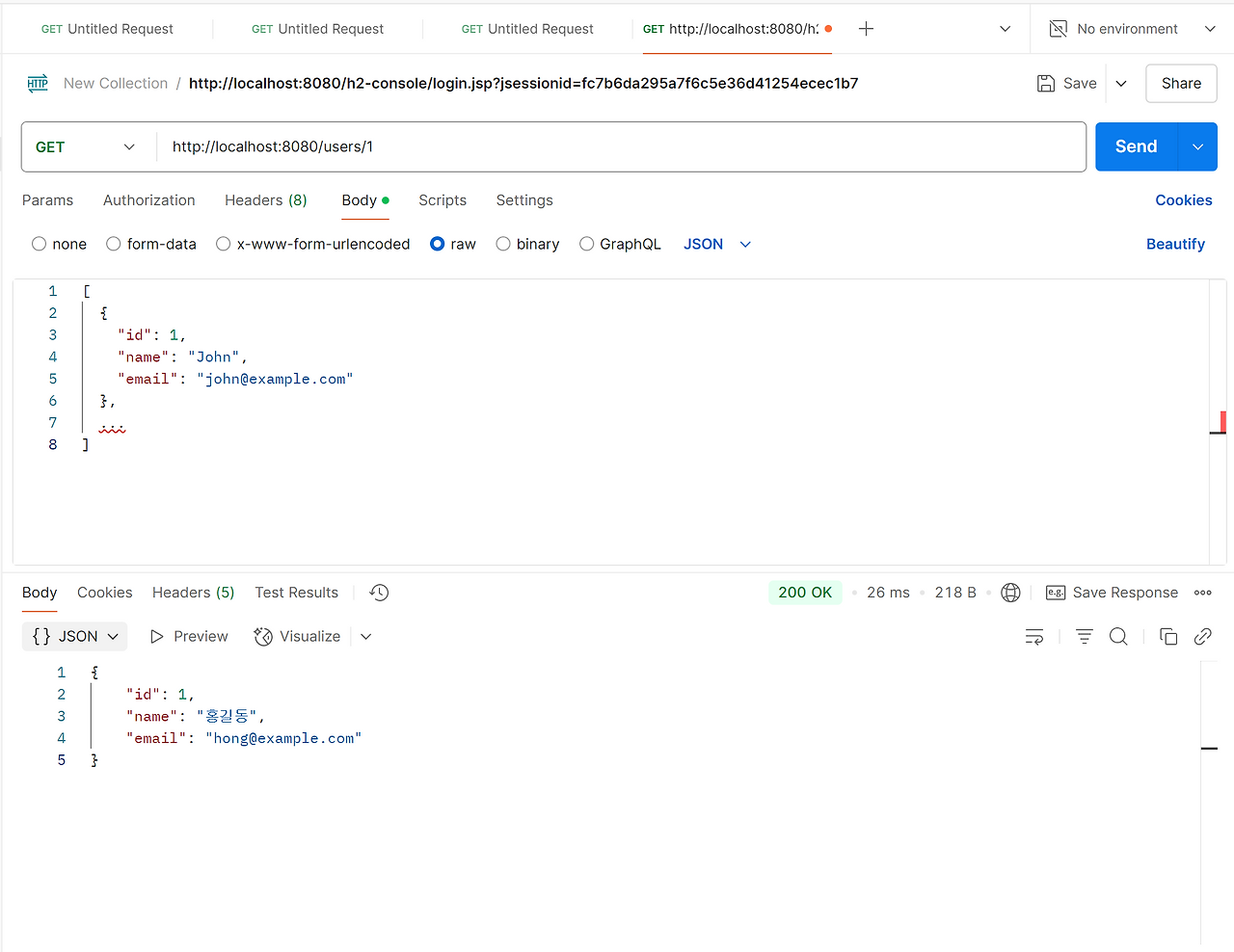Toggle word wrap in the response viewer
1234x952 pixels.
[x=1034, y=636]
